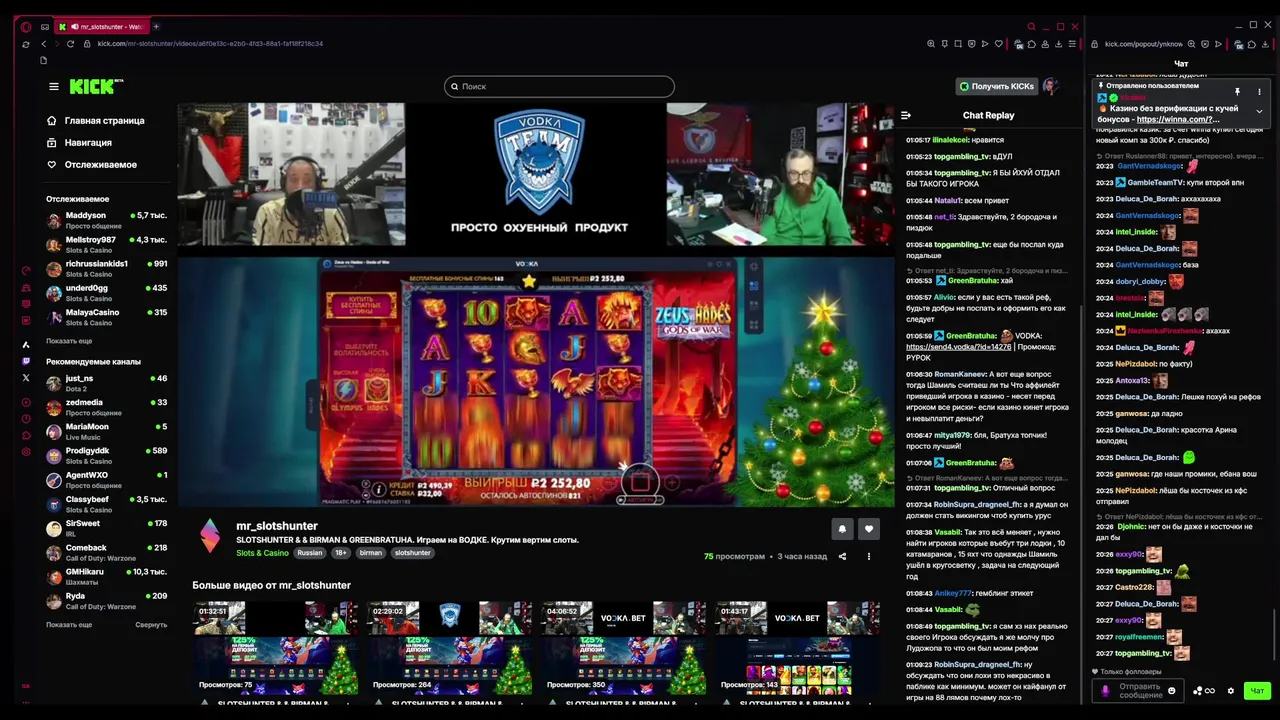Open video thumbnail with 04:06:52 duration
This screenshot has height=720, width=1280.
[x=623, y=647]
